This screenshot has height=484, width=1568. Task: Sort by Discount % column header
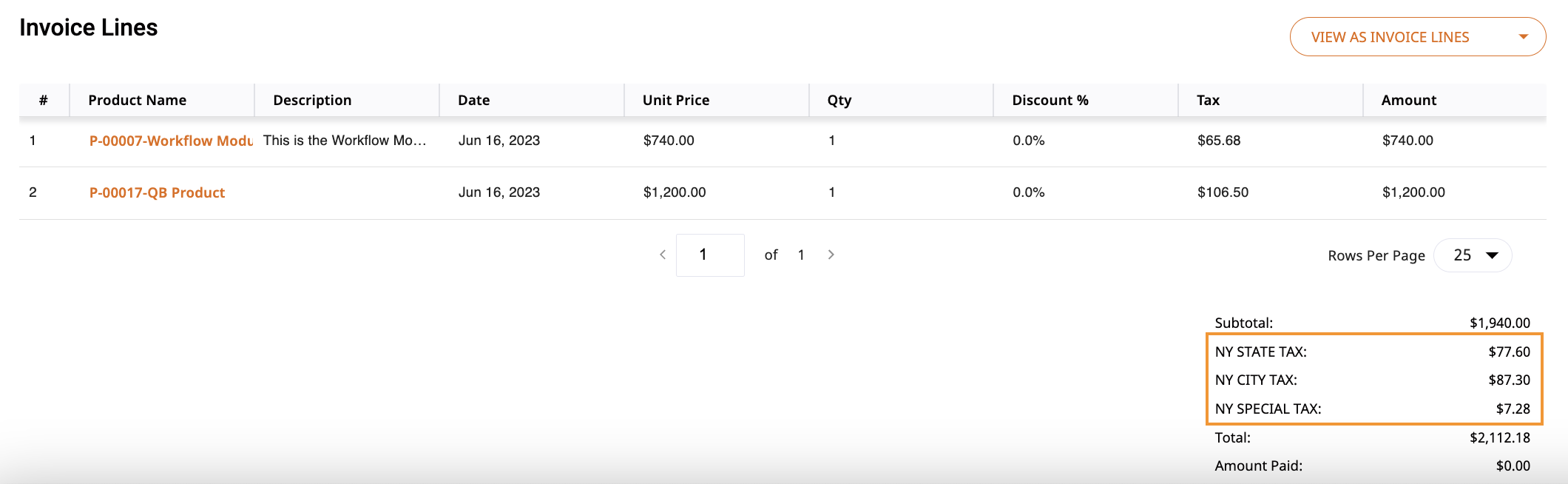click(1050, 100)
